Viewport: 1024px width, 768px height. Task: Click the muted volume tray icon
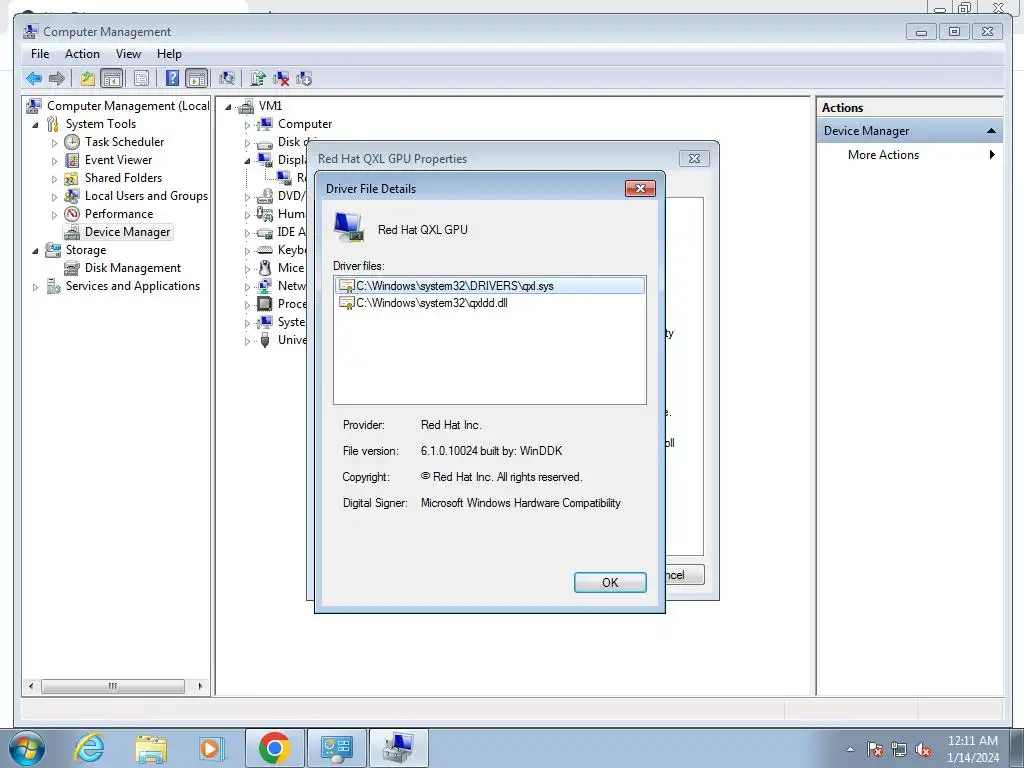pos(923,749)
